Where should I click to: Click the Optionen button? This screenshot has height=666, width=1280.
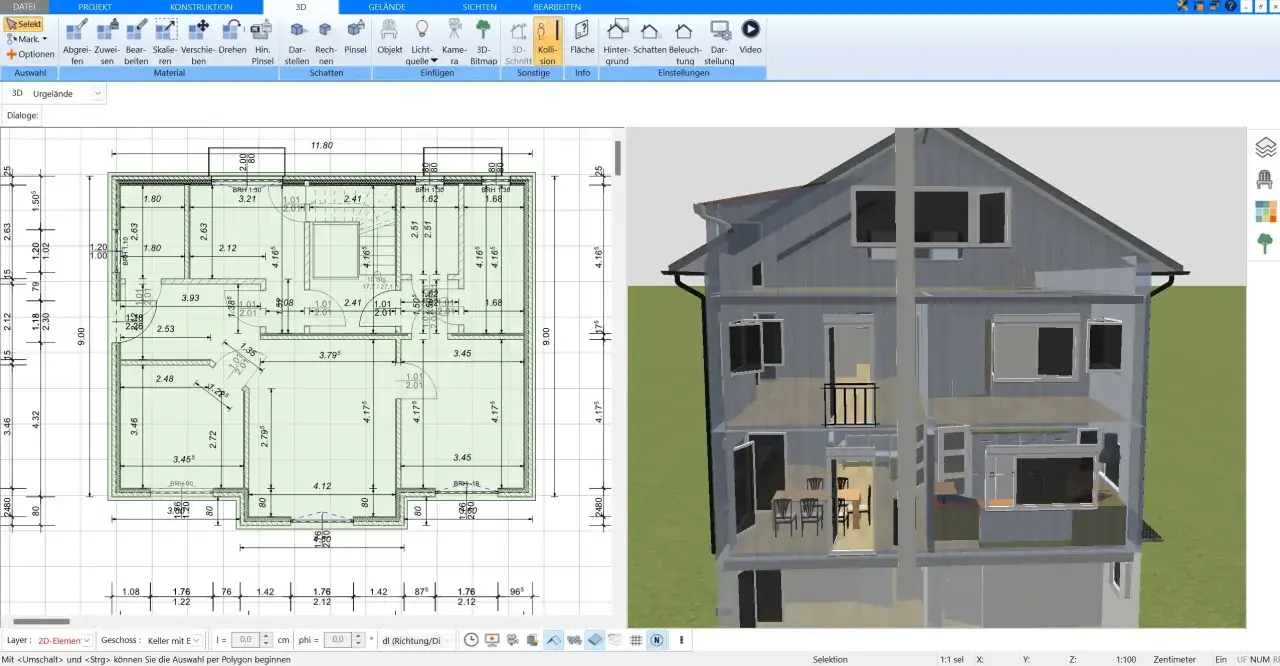30,54
